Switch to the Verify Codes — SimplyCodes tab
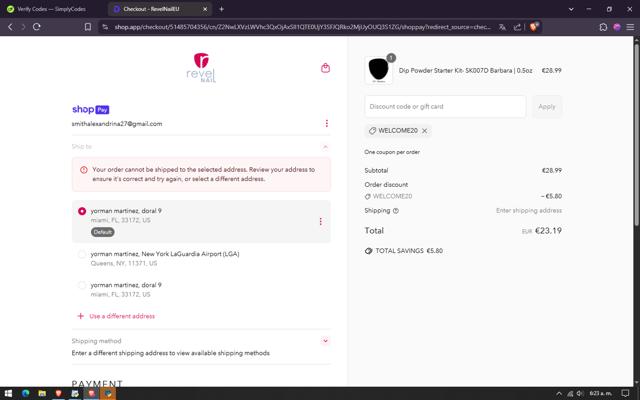This screenshot has width=640, height=400. tap(51, 9)
